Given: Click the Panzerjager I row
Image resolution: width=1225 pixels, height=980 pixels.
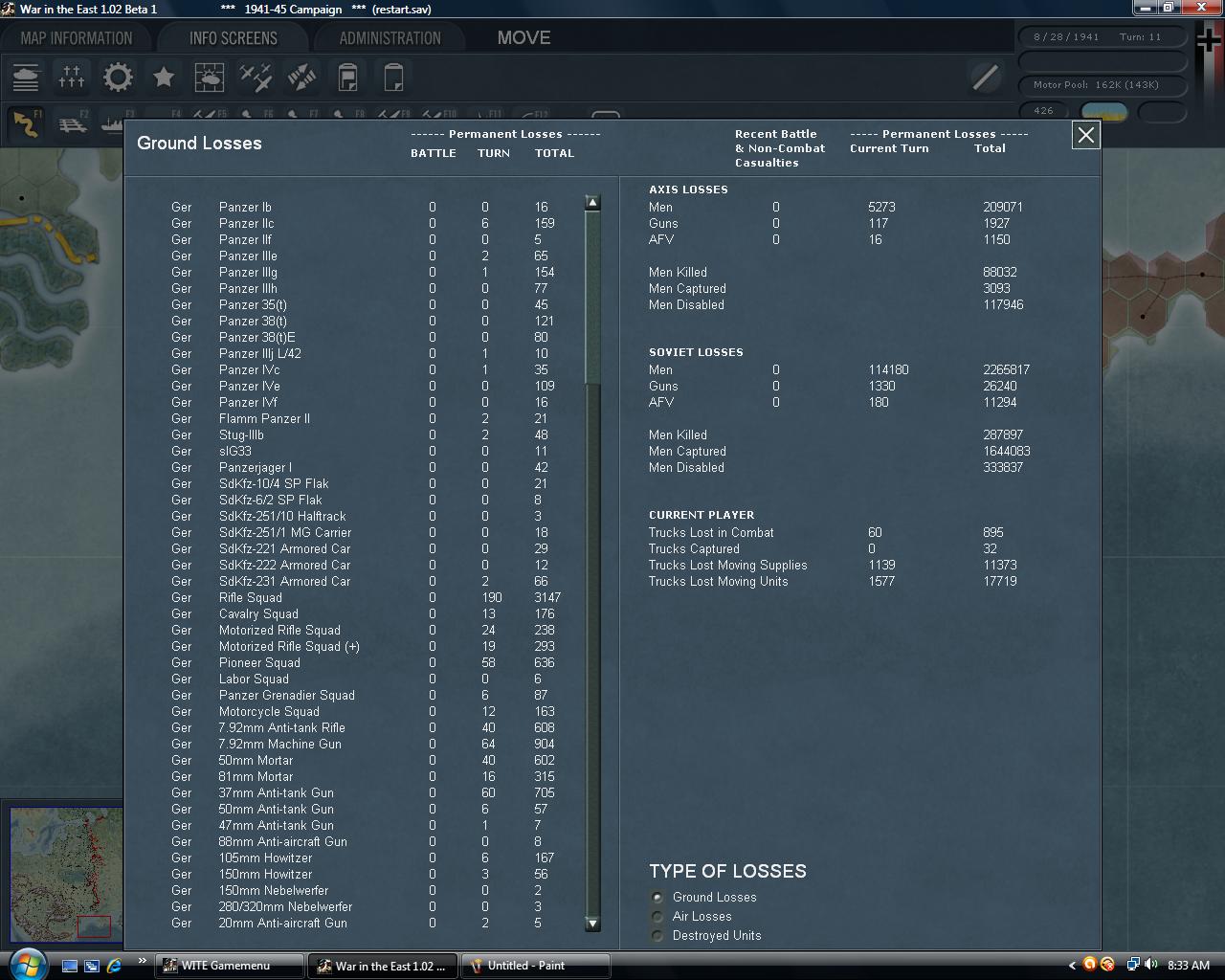Looking at the screenshot, I should (367, 467).
